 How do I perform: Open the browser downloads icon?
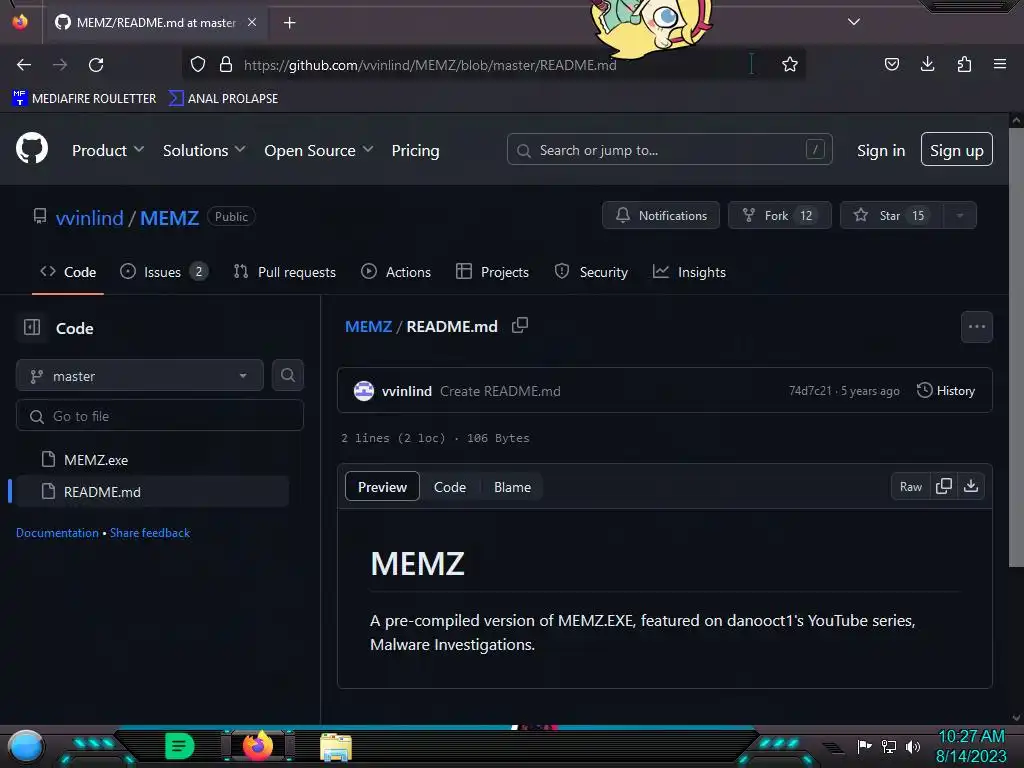pos(927,64)
